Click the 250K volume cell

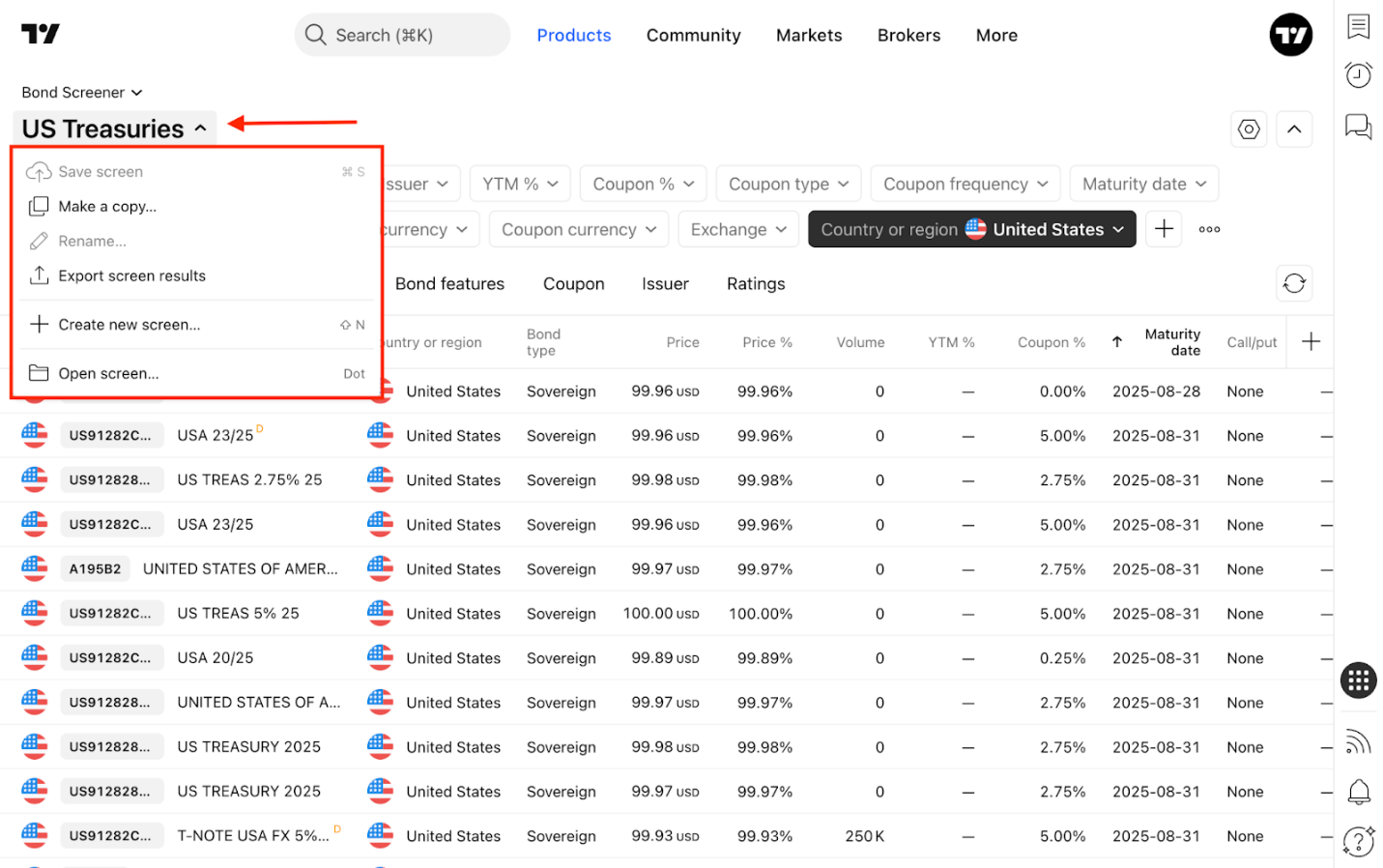coord(864,835)
